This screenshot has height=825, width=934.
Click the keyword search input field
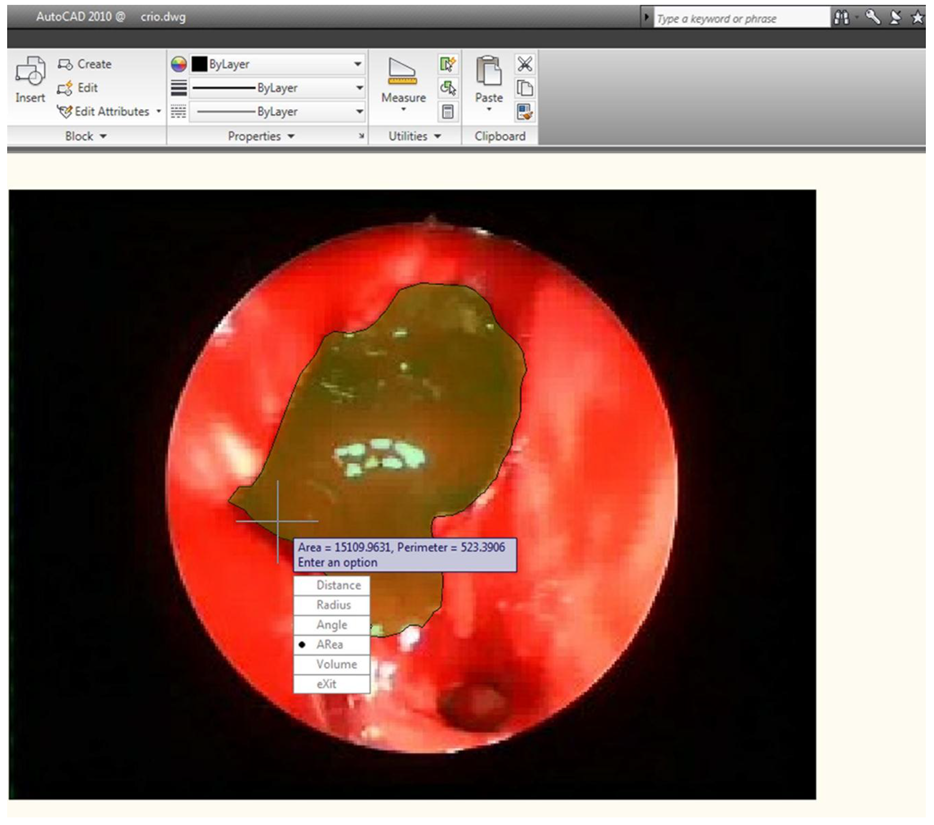(x=740, y=18)
